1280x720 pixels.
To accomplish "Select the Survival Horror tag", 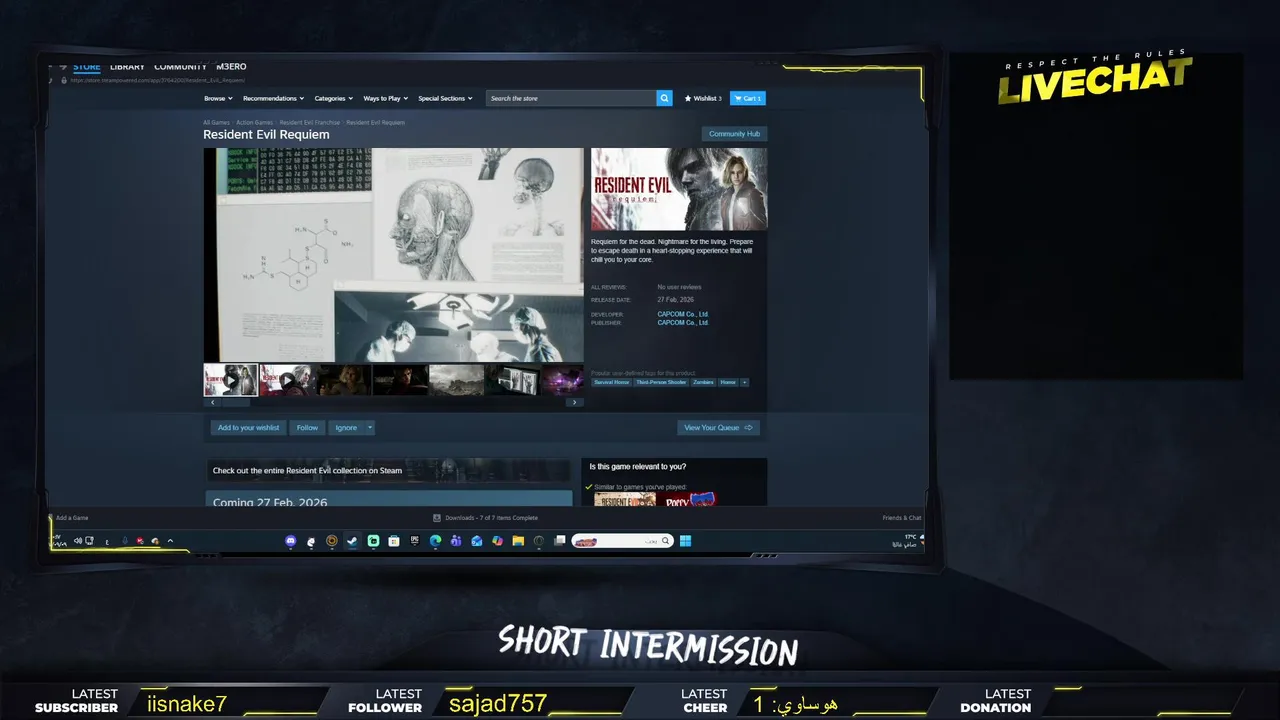I will click(x=611, y=382).
